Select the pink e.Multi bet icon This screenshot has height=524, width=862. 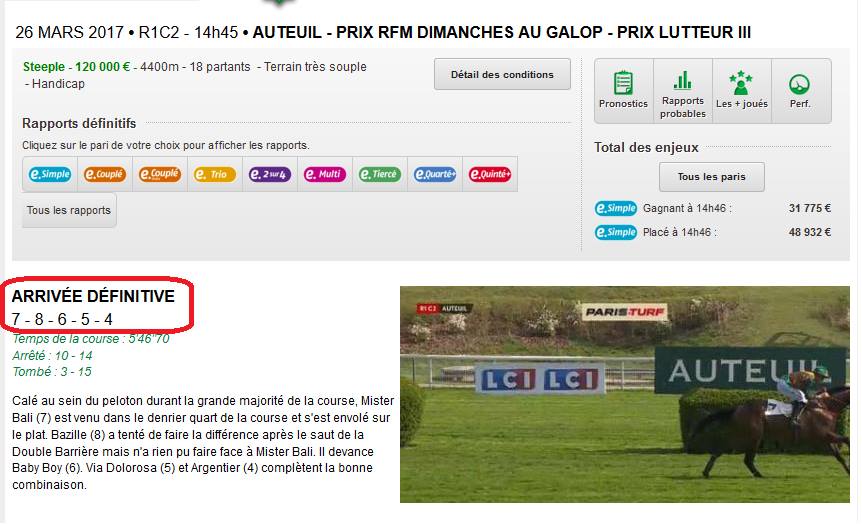pos(325,174)
